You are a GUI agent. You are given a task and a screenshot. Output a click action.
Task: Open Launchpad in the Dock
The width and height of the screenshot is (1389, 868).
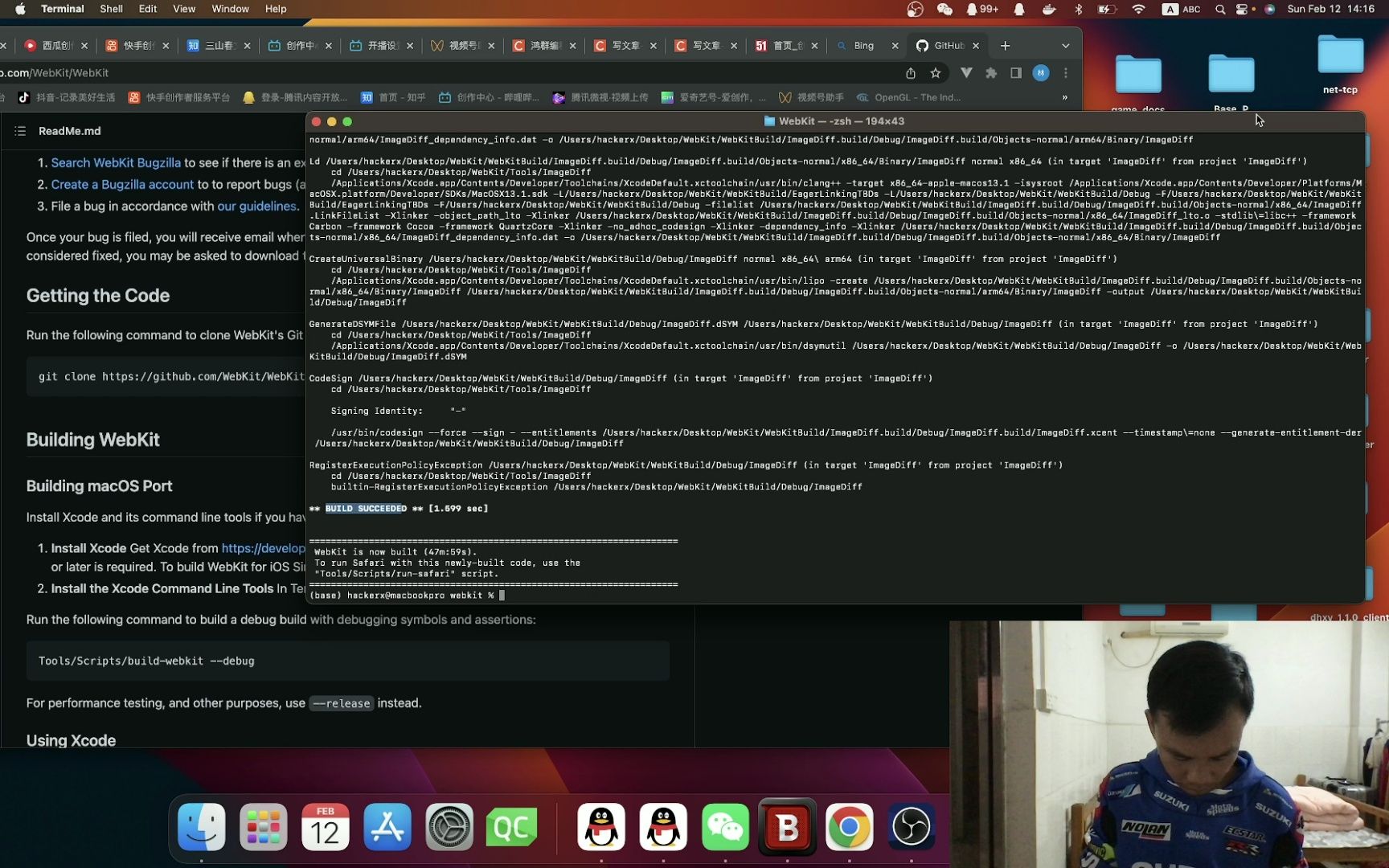coord(263,826)
